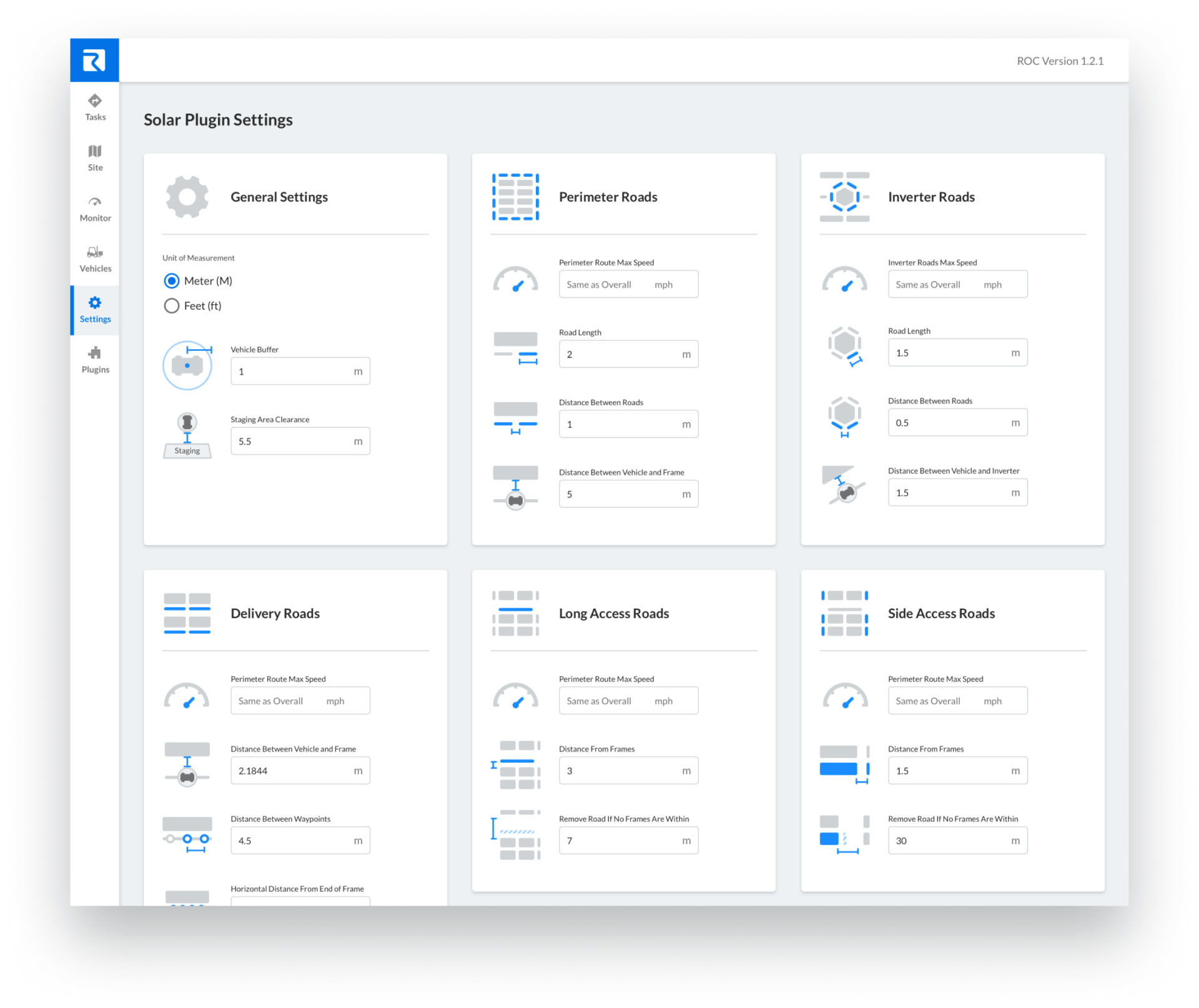Edit Delivery Distance Between Vehicle and Frame field
Viewport: 1199px width, 1008px height.
pos(300,771)
